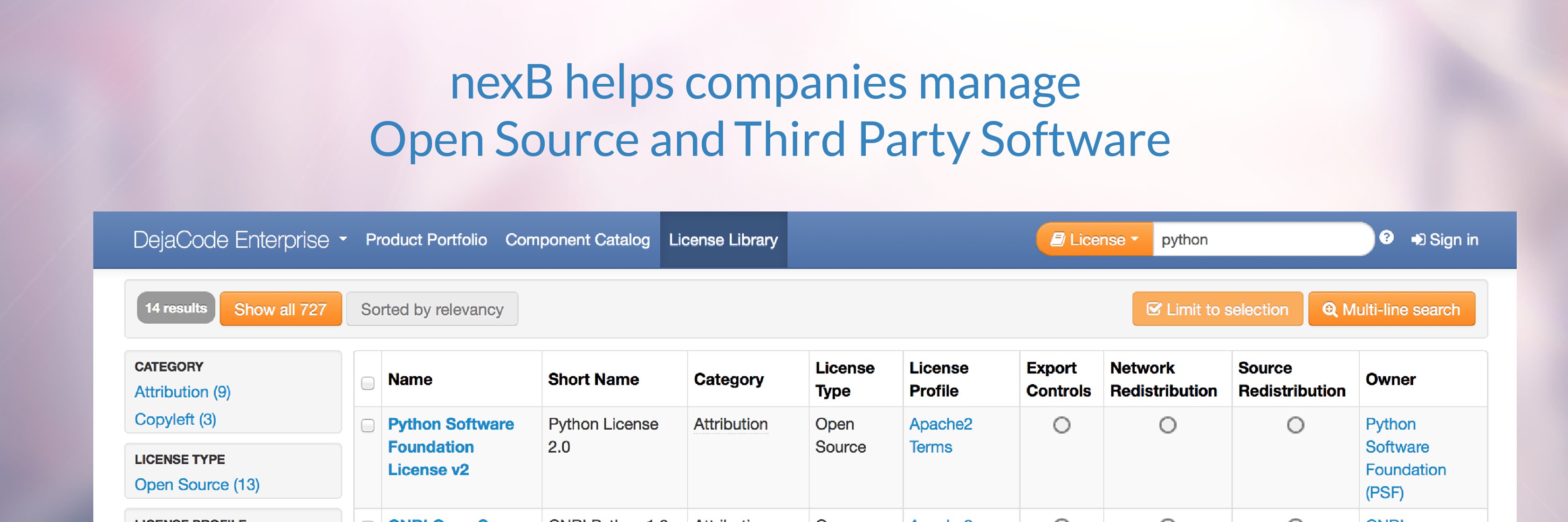Screen dimensions: 1568x522
Task: Click the CATEGORY filter heading
Action: pyautogui.click(x=169, y=366)
